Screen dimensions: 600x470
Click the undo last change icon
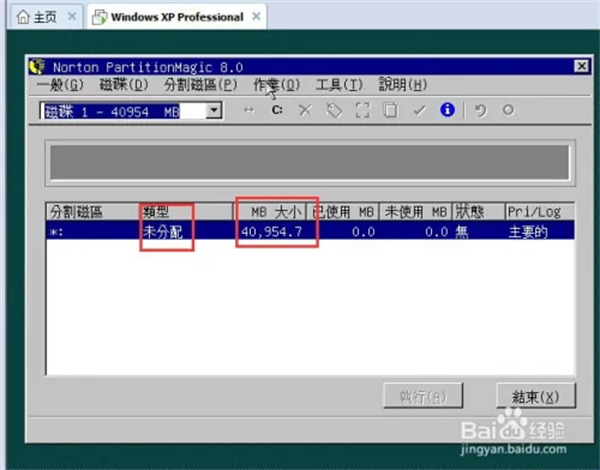click(x=480, y=110)
